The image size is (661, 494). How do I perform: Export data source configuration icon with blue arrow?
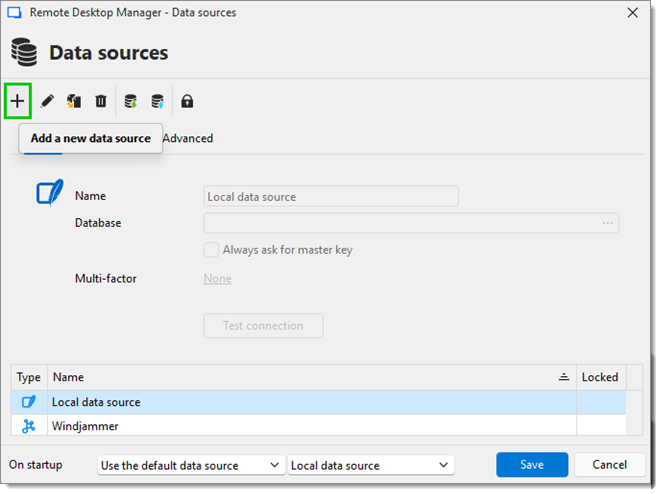tap(157, 101)
